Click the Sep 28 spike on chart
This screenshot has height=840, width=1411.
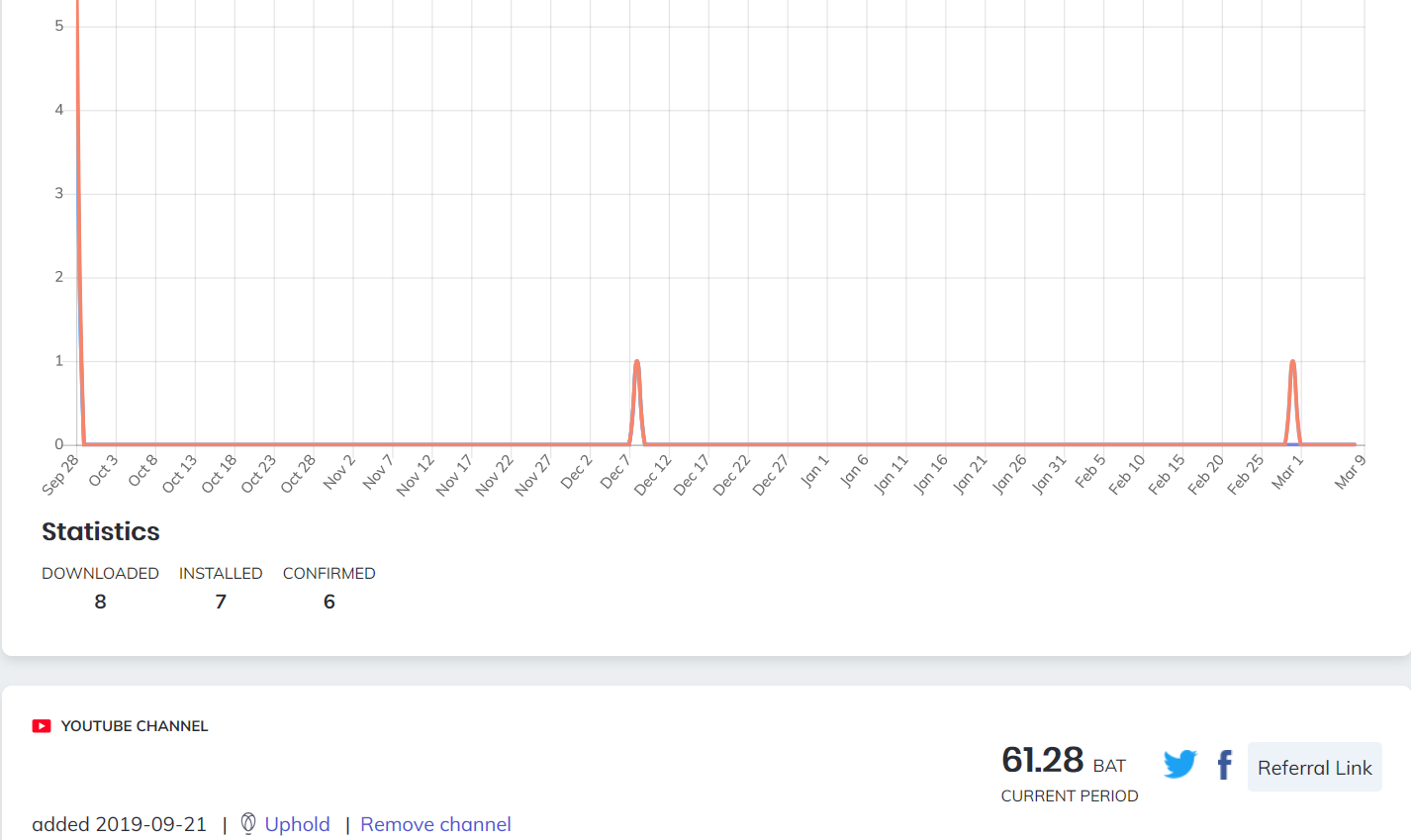77,198
